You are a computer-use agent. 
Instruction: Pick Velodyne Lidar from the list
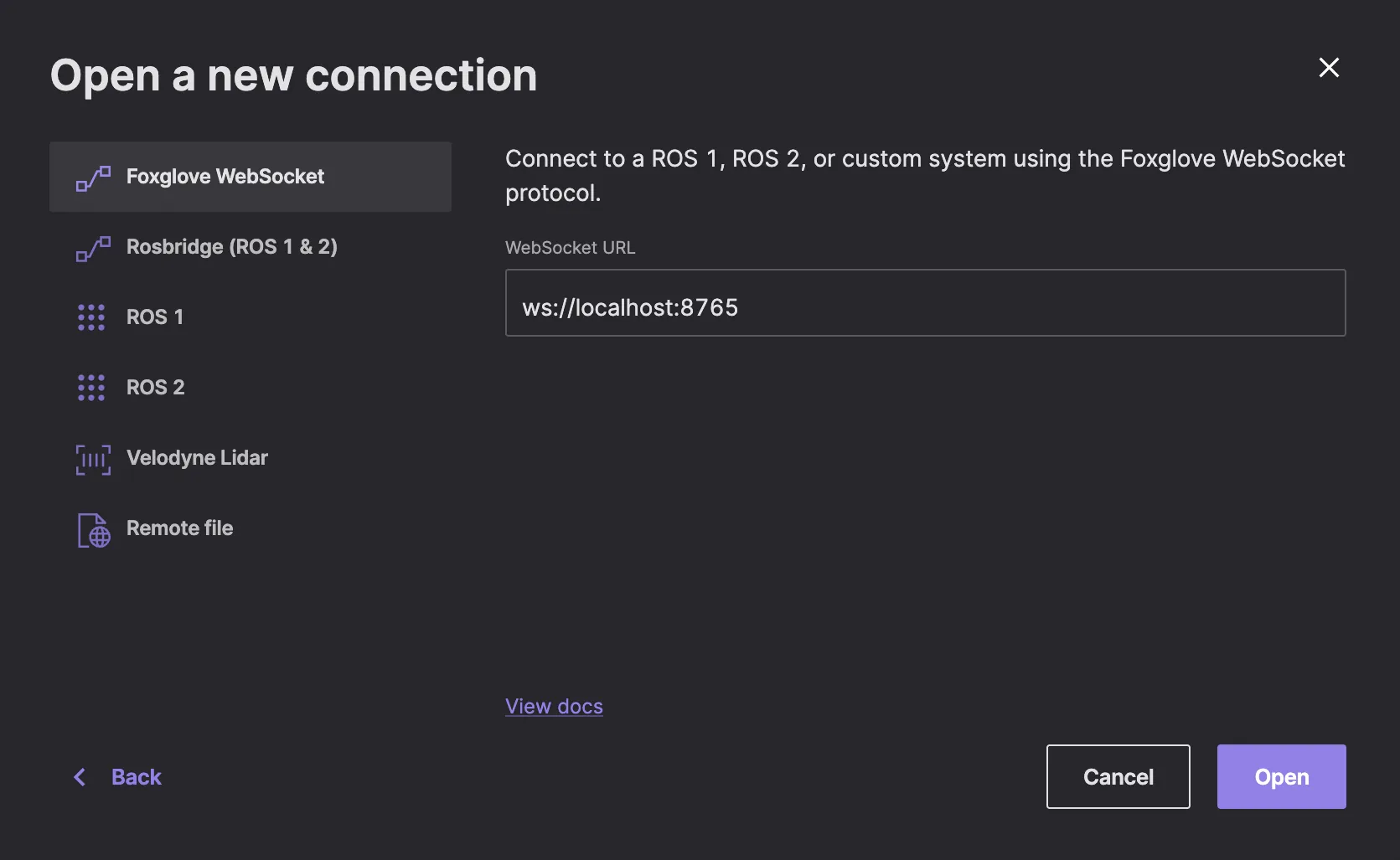click(251, 458)
